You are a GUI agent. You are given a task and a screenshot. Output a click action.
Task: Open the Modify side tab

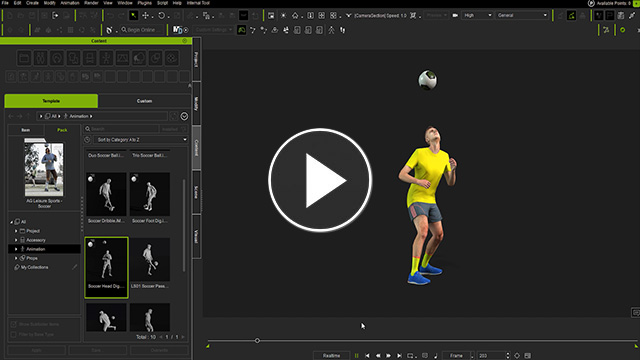click(196, 104)
